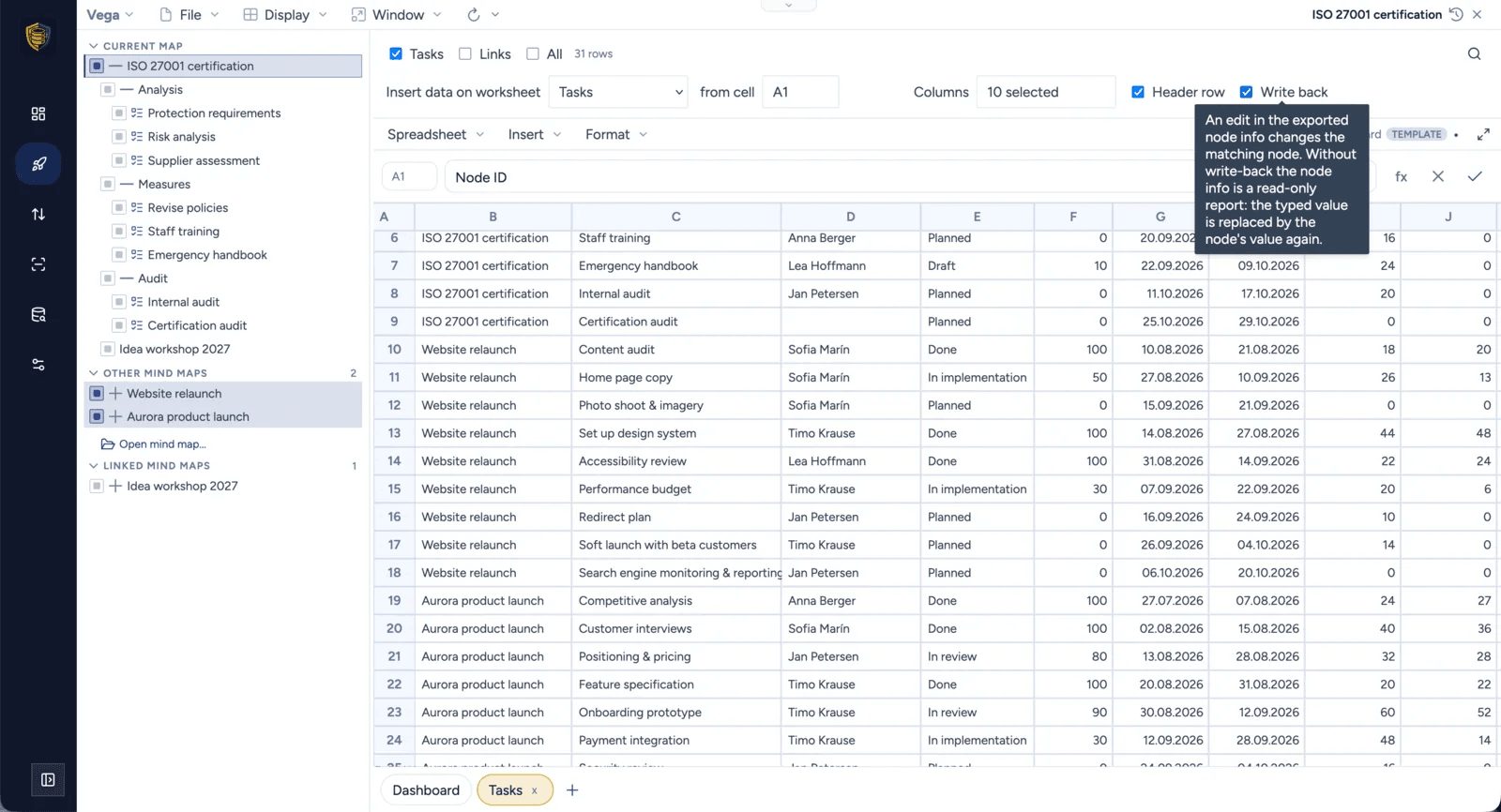1501x812 pixels.
Task: Toggle the Header row checkbox
Action: (1138, 92)
